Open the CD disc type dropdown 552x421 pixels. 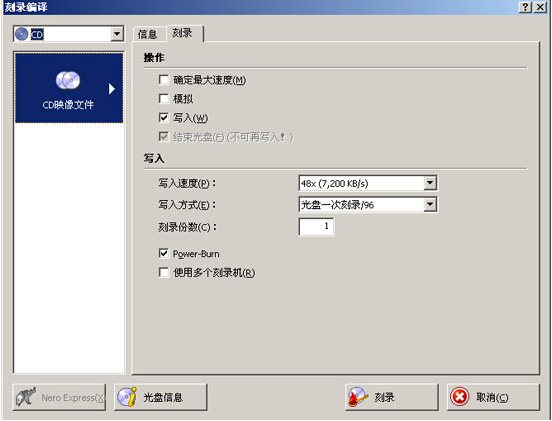point(117,34)
